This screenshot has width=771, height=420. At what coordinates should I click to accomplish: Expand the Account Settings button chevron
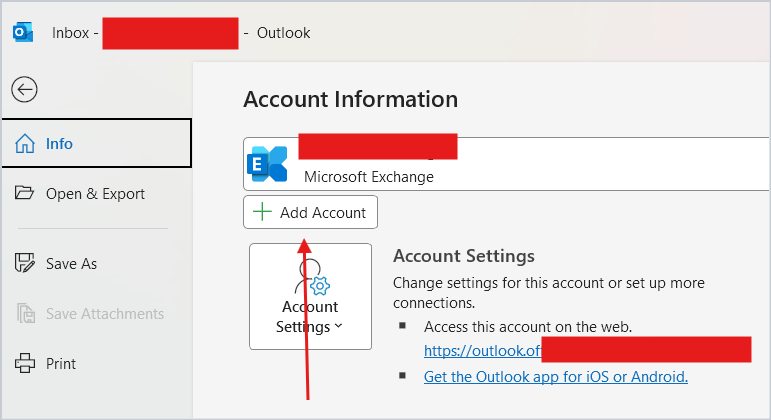(x=338, y=327)
